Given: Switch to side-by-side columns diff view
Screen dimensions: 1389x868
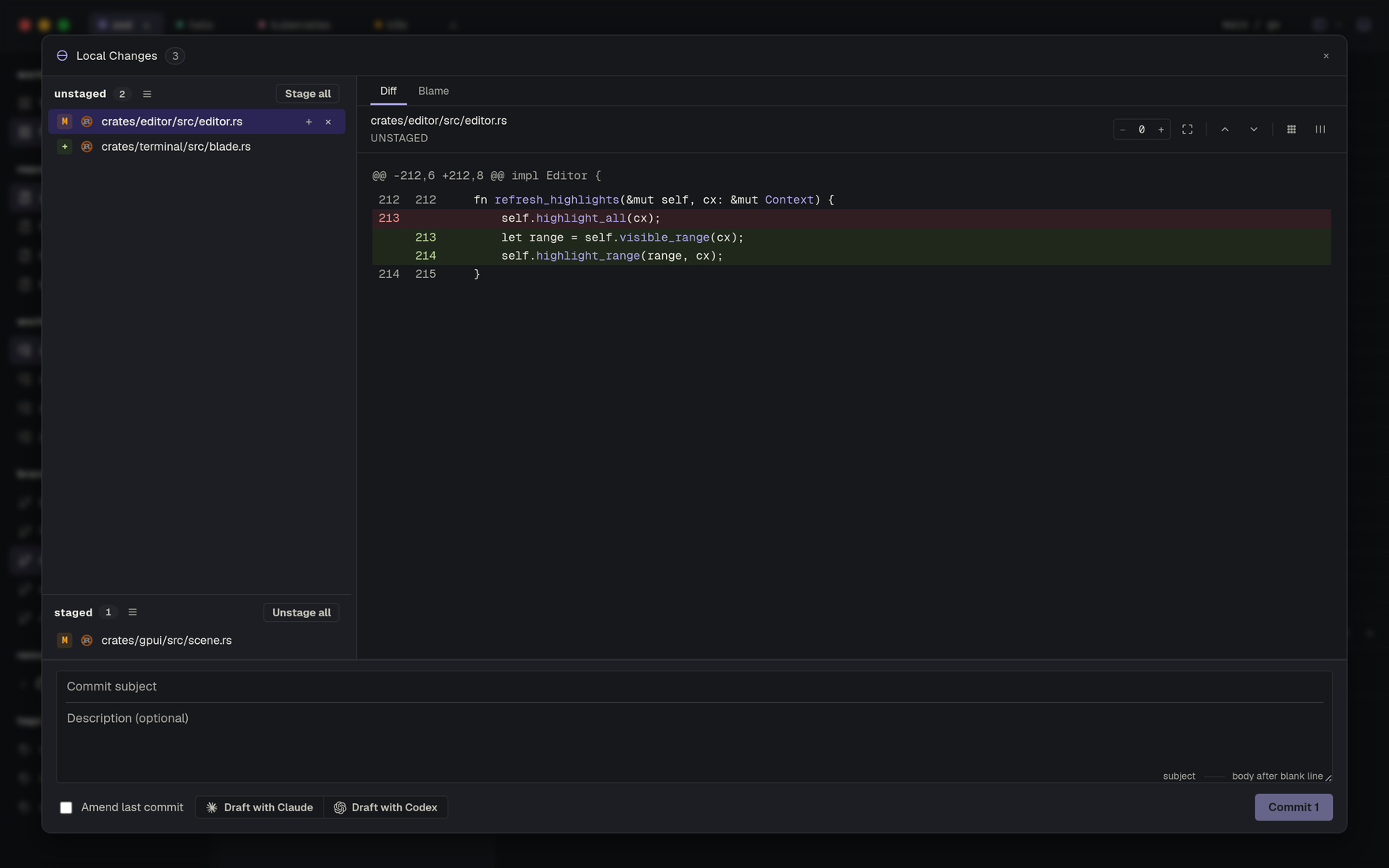Looking at the screenshot, I should 1320,129.
